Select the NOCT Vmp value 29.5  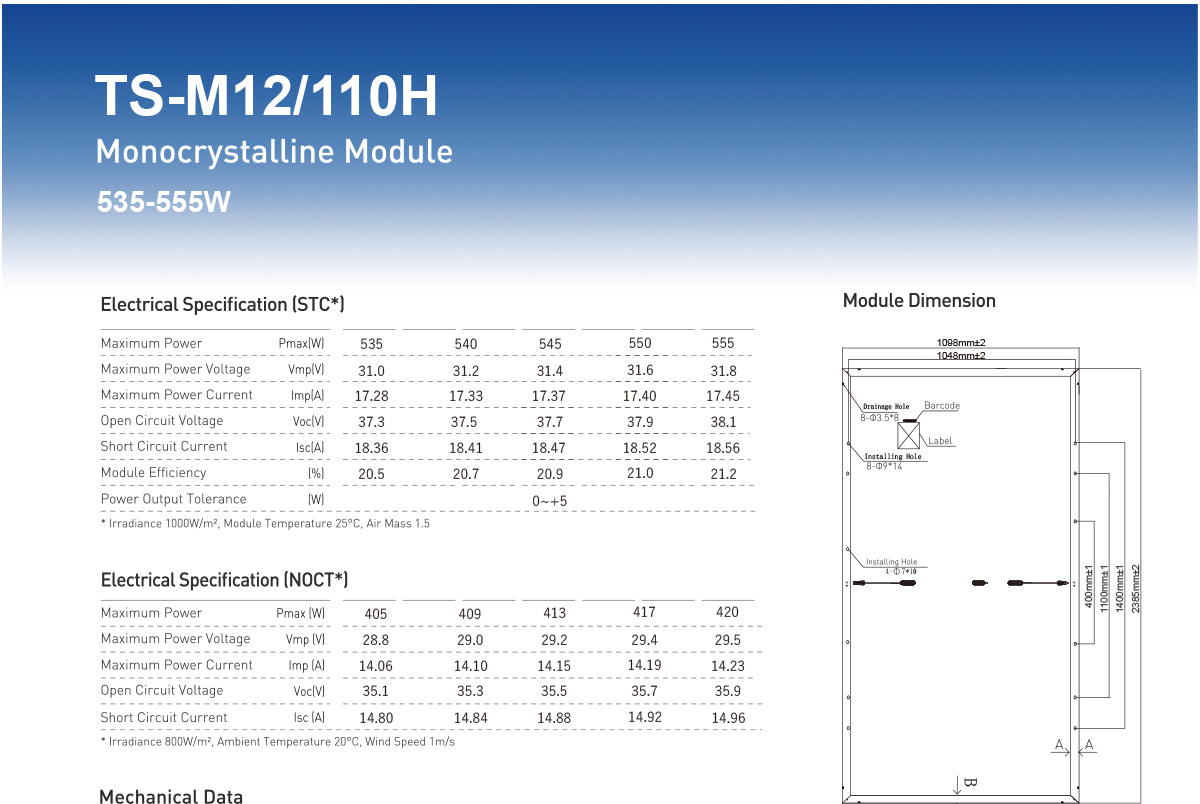728,640
